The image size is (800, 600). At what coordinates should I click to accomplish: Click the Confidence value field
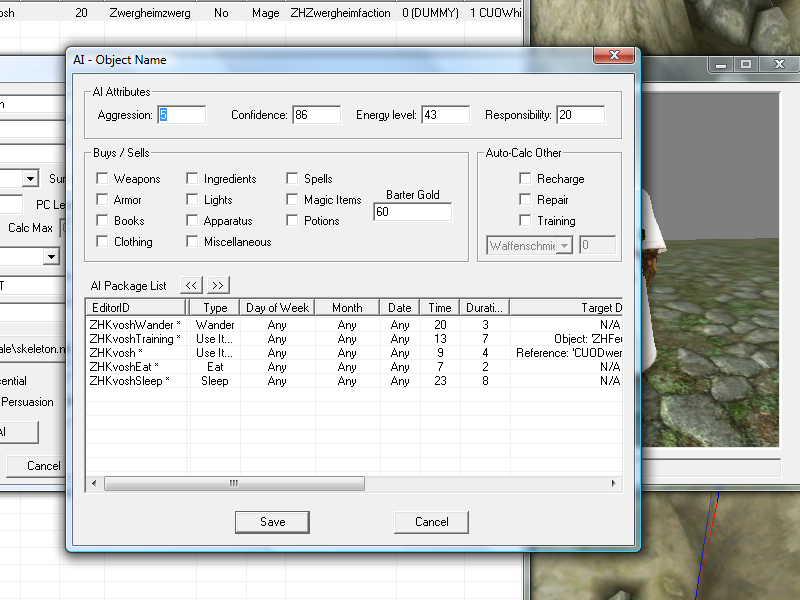point(316,115)
